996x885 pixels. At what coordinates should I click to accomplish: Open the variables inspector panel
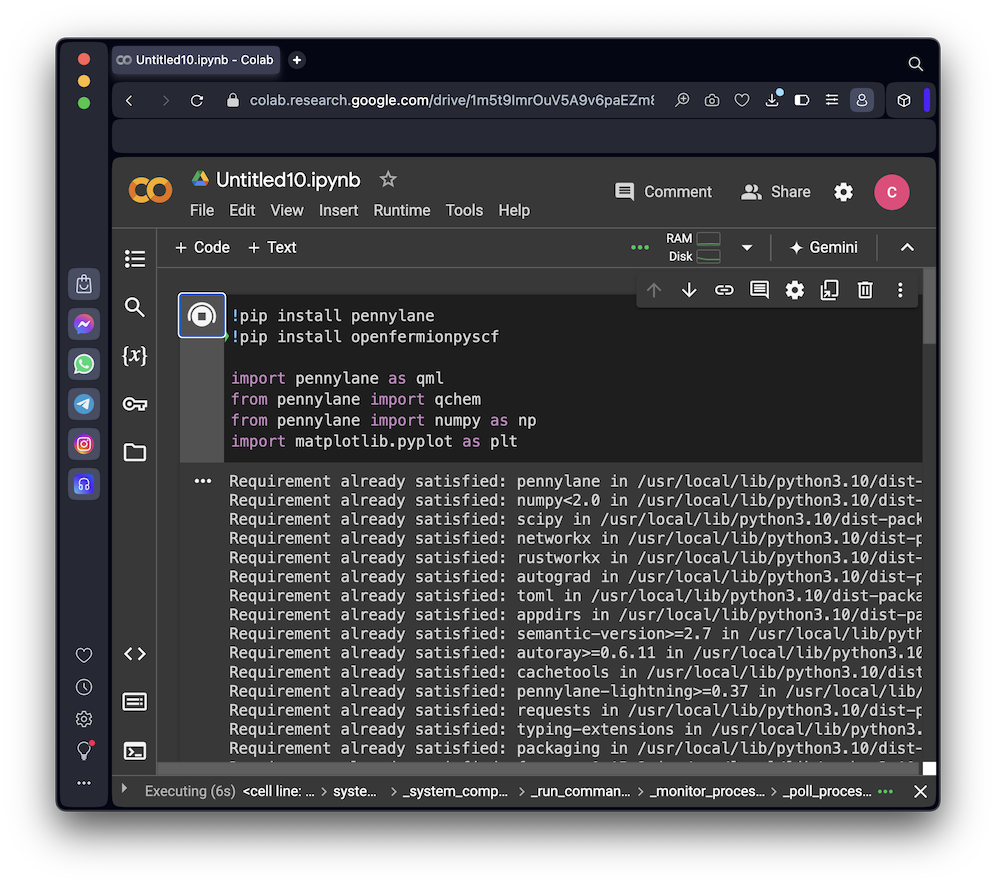click(135, 356)
